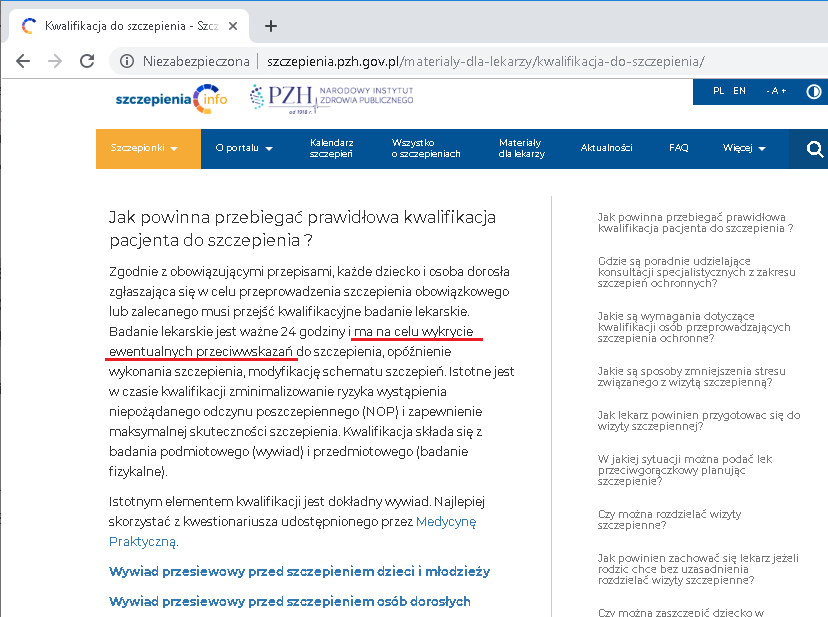This screenshot has height=617, width=828.
Task: Click the URL address bar
Action: coord(480,61)
